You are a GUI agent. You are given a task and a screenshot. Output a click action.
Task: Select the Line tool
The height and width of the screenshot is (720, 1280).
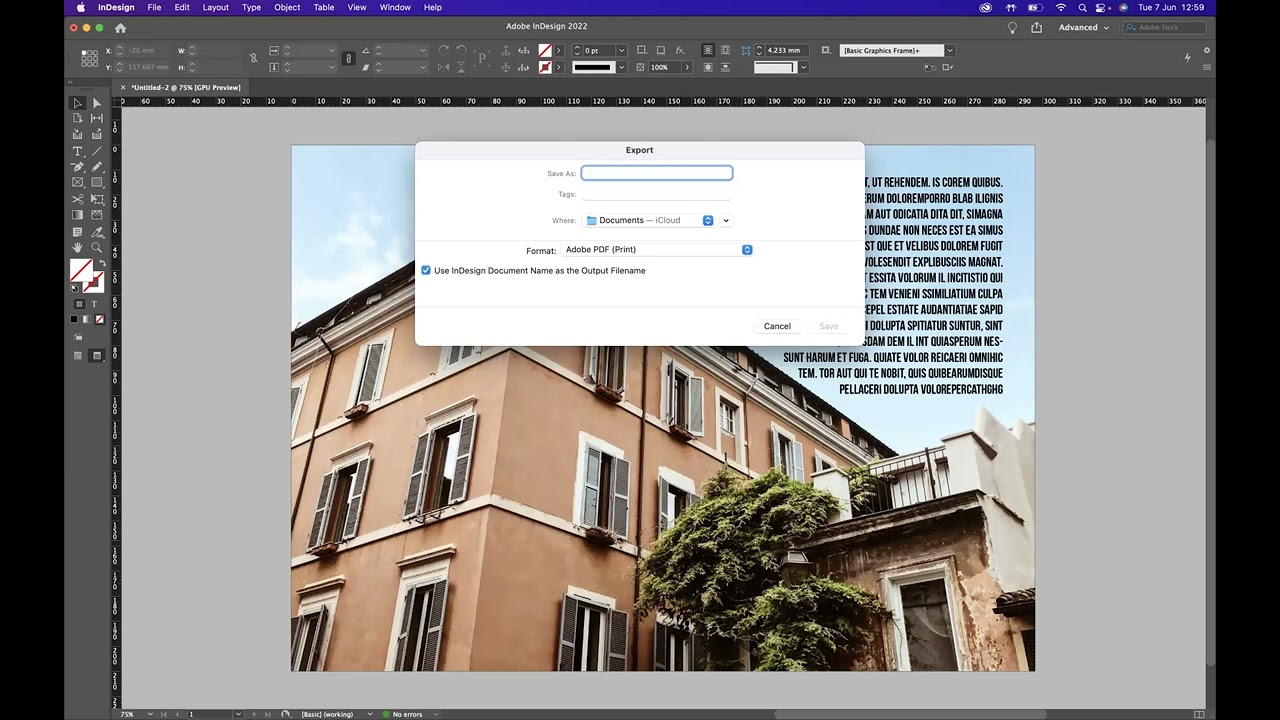(x=97, y=151)
